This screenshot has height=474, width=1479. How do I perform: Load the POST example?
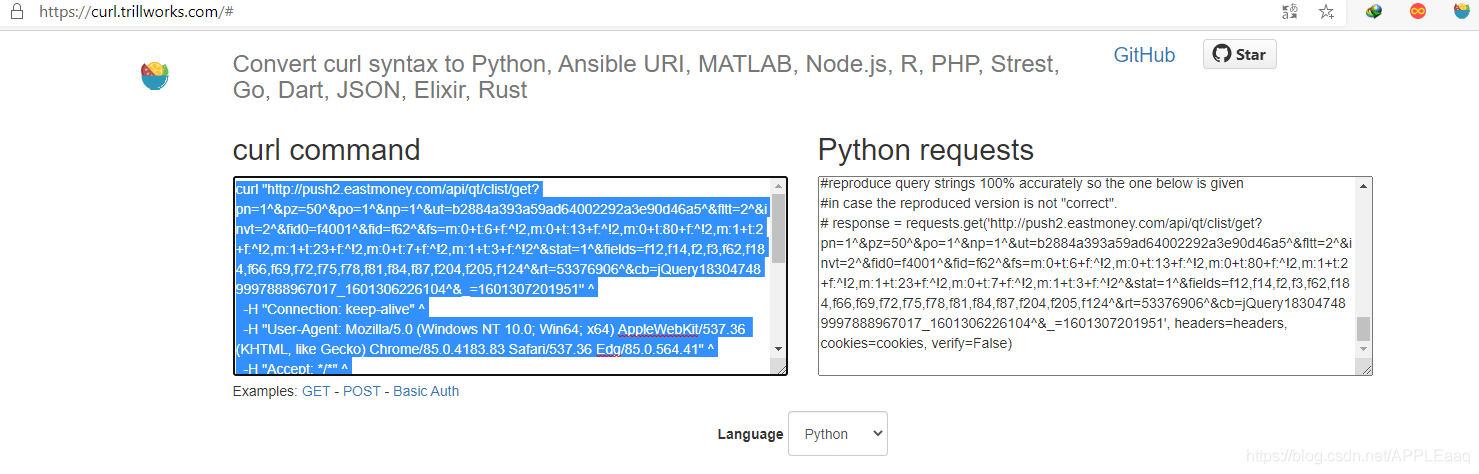click(x=362, y=391)
